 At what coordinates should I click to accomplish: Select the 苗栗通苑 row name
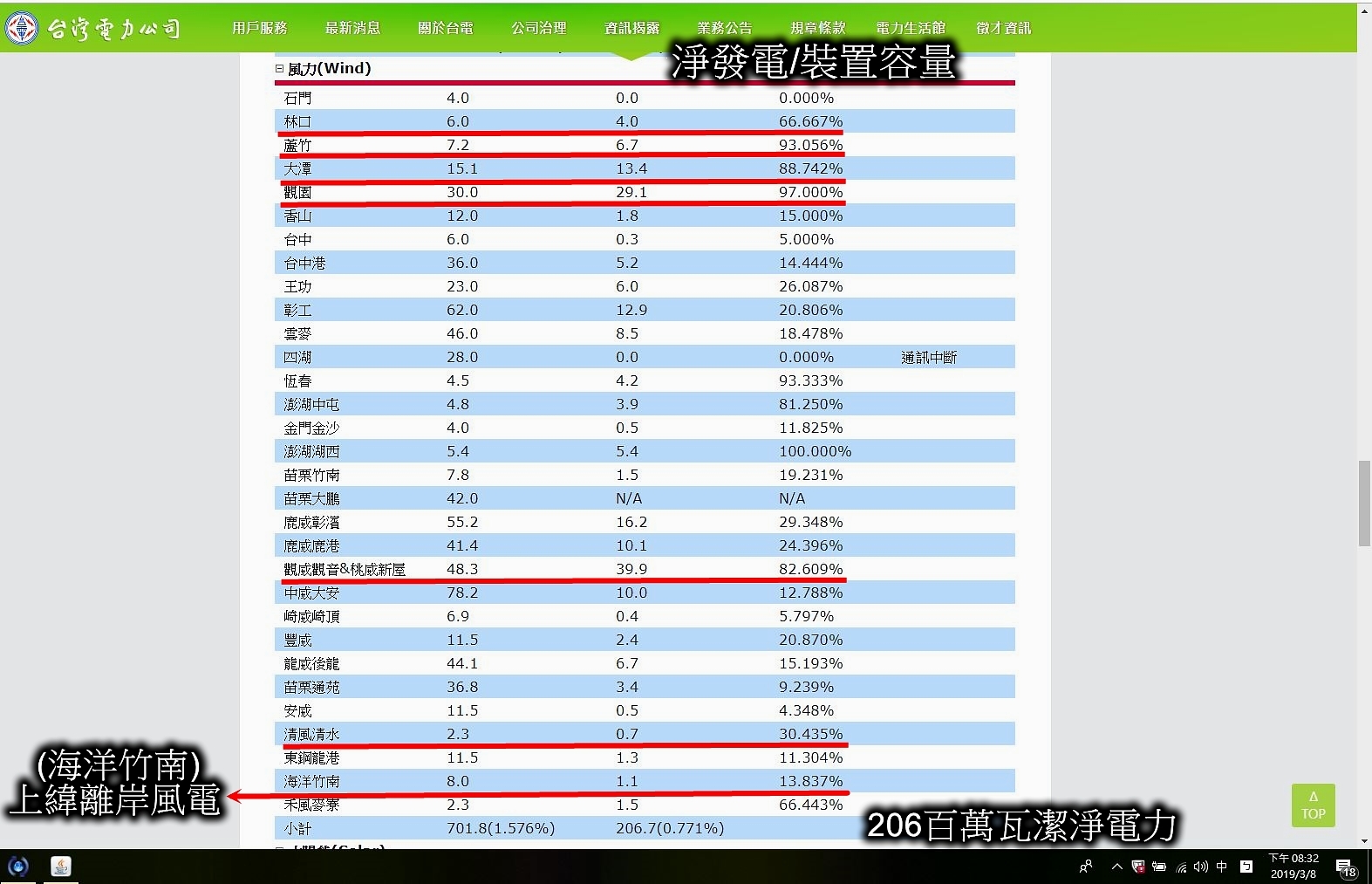point(311,687)
